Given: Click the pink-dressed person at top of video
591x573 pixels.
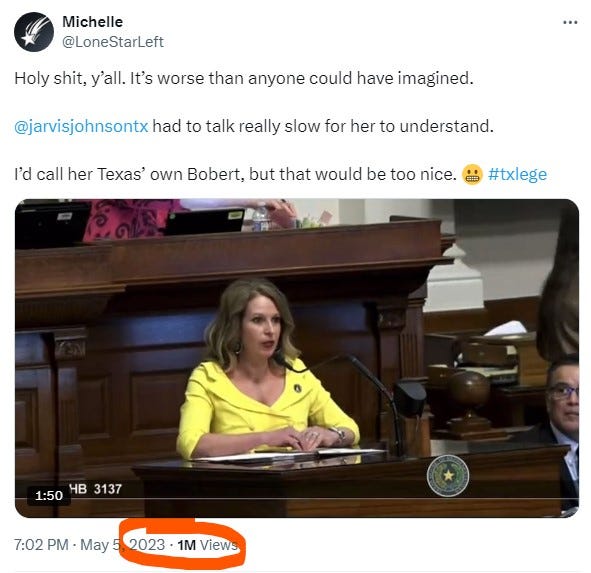Looking at the screenshot, I should pos(132,221).
